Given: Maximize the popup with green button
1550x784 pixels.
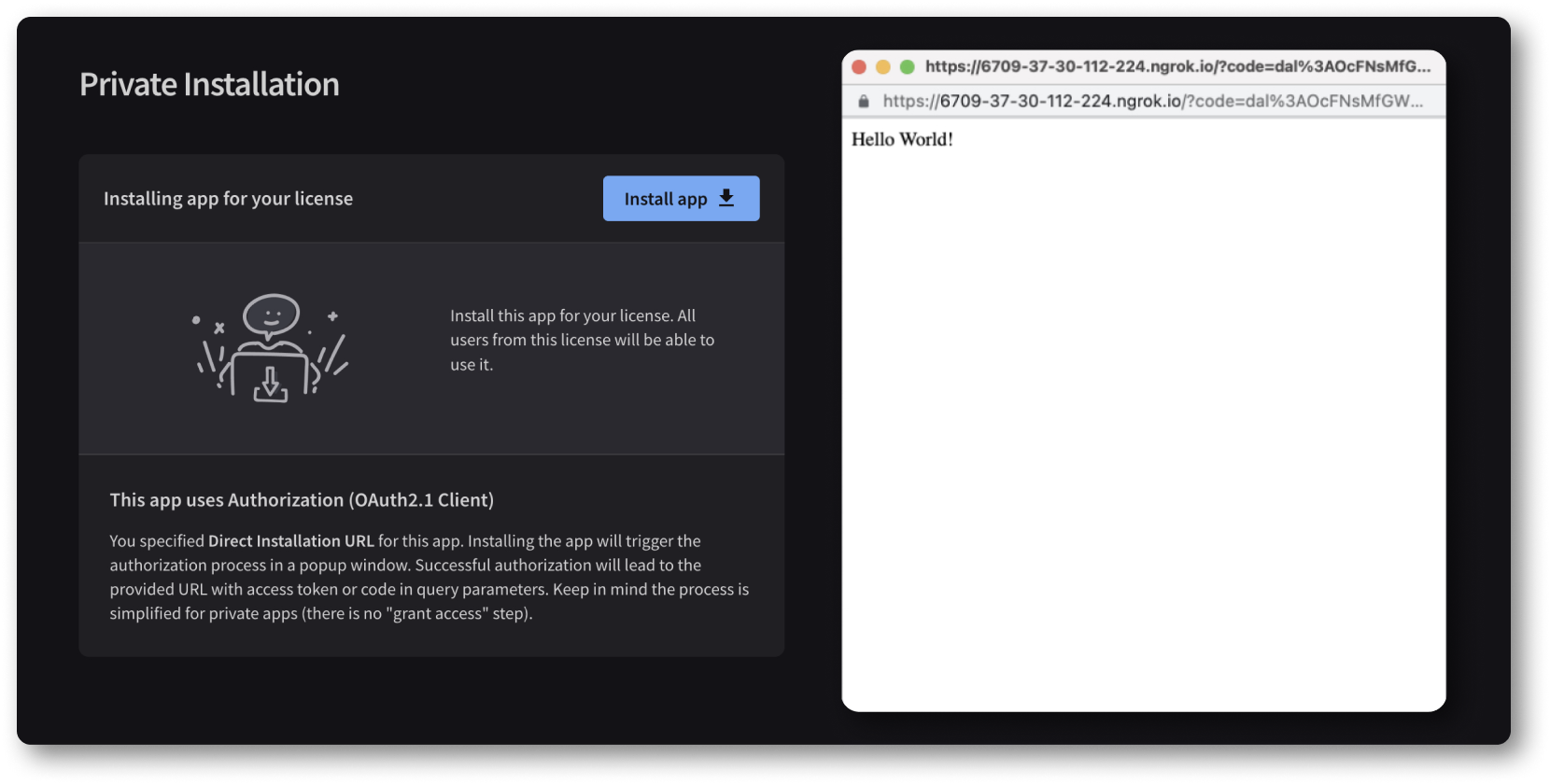Looking at the screenshot, I should [907, 67].
